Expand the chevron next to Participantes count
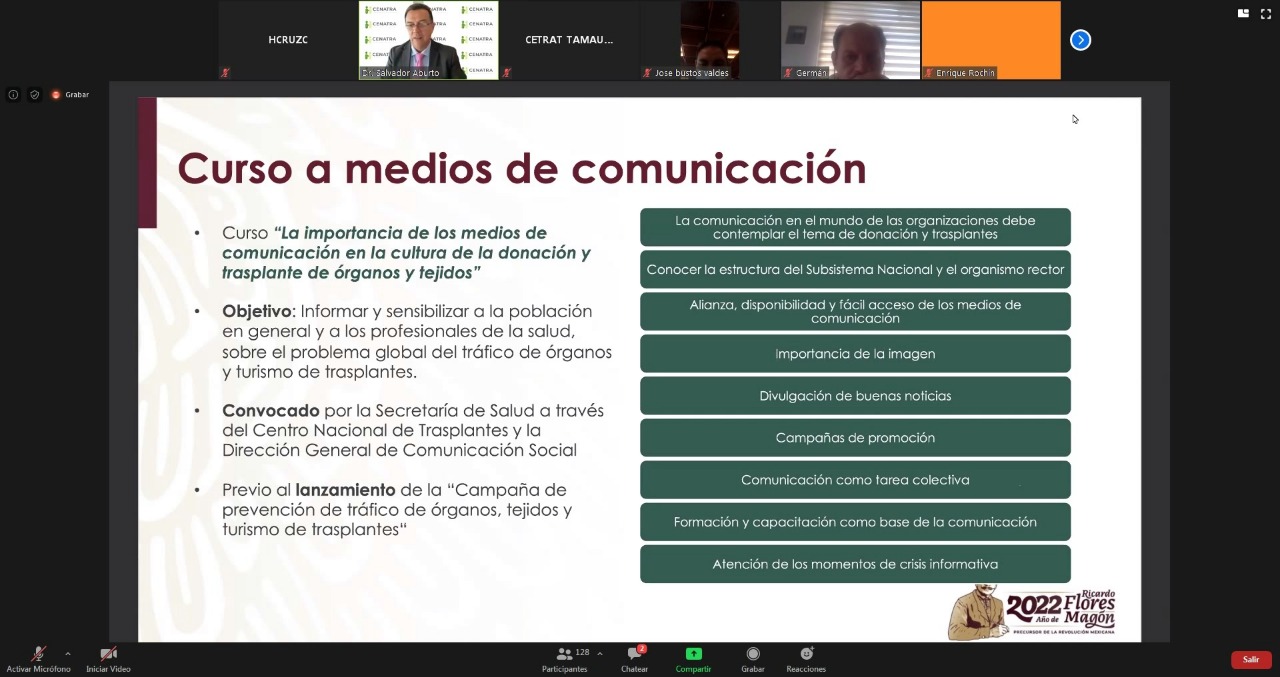 [x=600, y=653]
